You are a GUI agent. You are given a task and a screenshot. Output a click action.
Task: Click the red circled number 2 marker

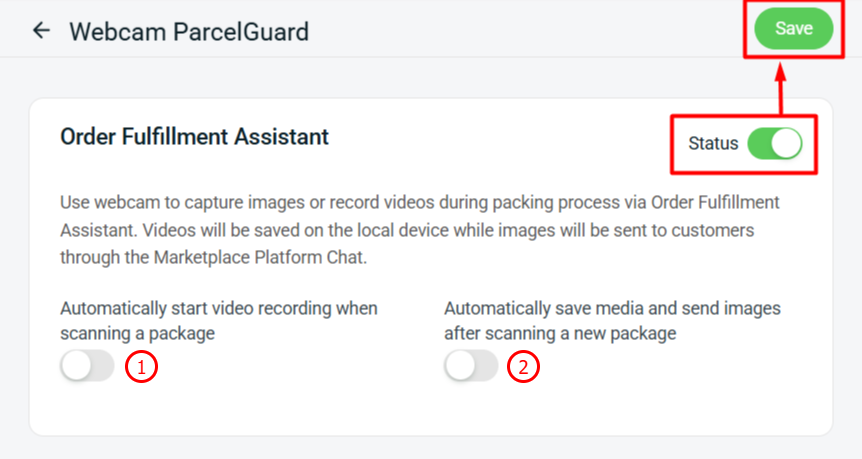[x=523, y=367]
